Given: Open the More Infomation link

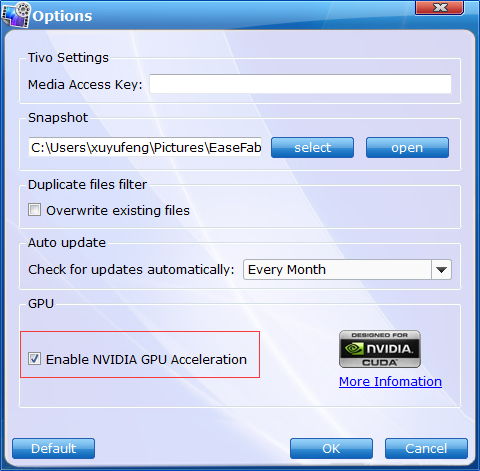Looking at the screenshot, I should (x=390, y=381).
